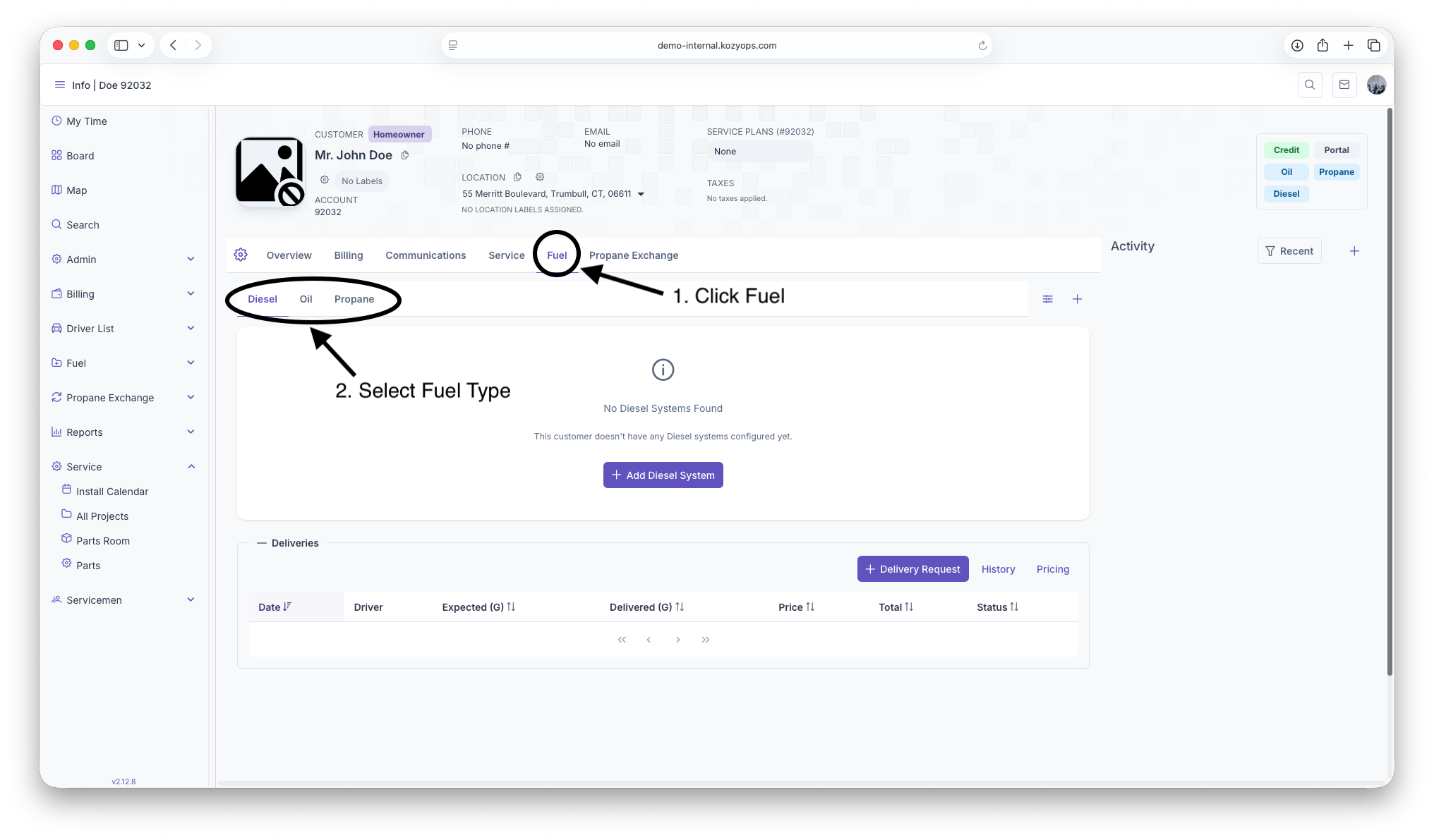Open the mail envelope icon in header

1344,85
